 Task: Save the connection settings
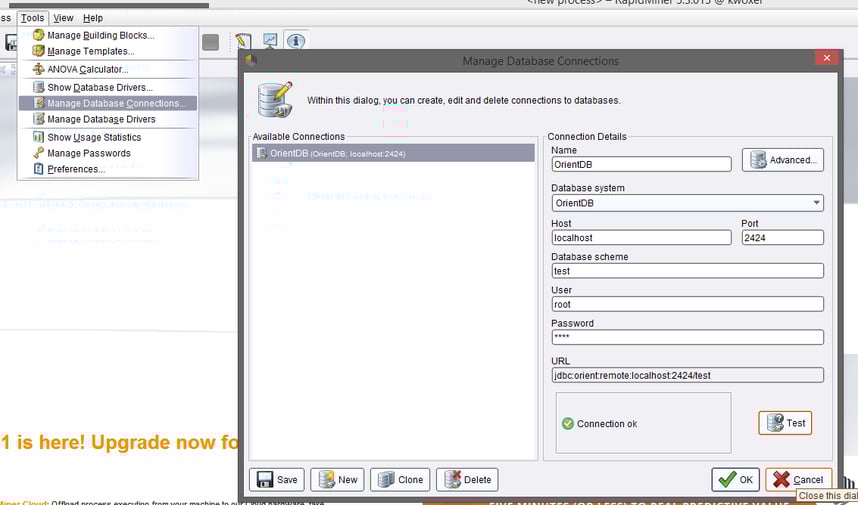276,479
